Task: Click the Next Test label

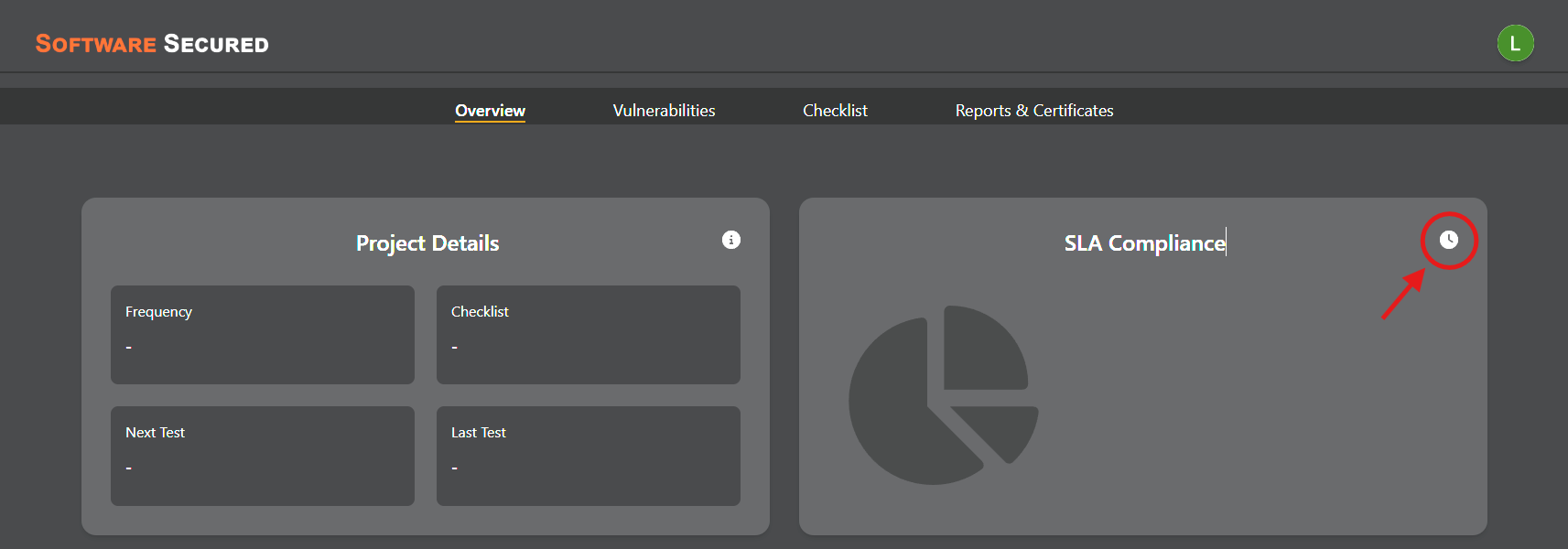Action: pos(155,433)
